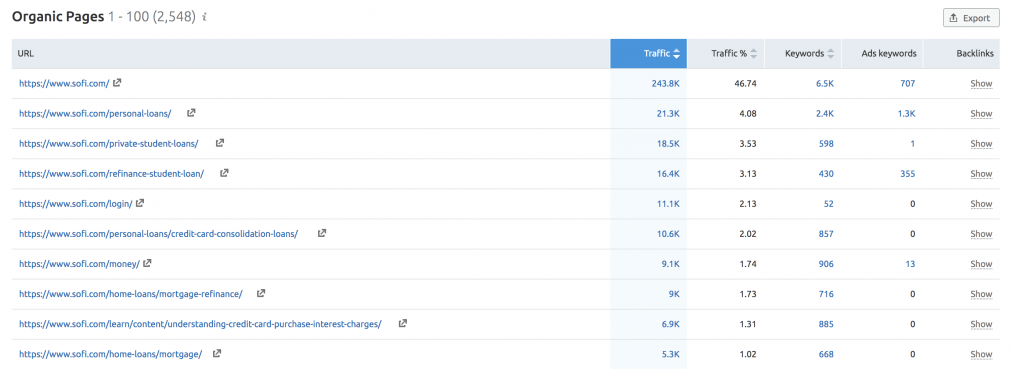Open the sofi.com/money/ URL link

click(x=79, y=264)
